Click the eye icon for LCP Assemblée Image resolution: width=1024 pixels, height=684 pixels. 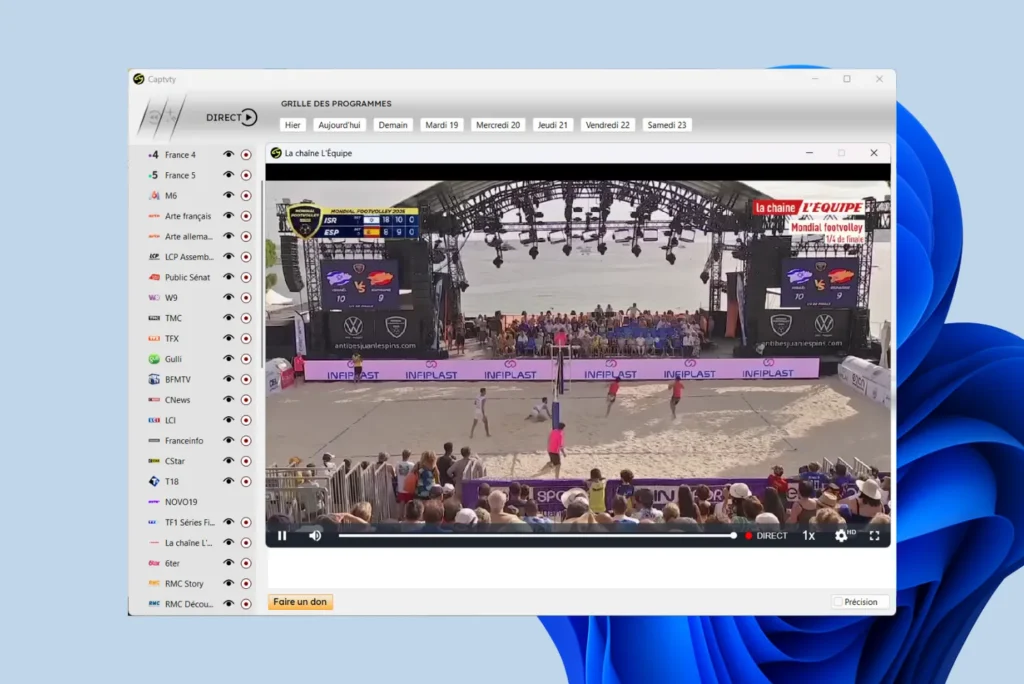point(228,256)
